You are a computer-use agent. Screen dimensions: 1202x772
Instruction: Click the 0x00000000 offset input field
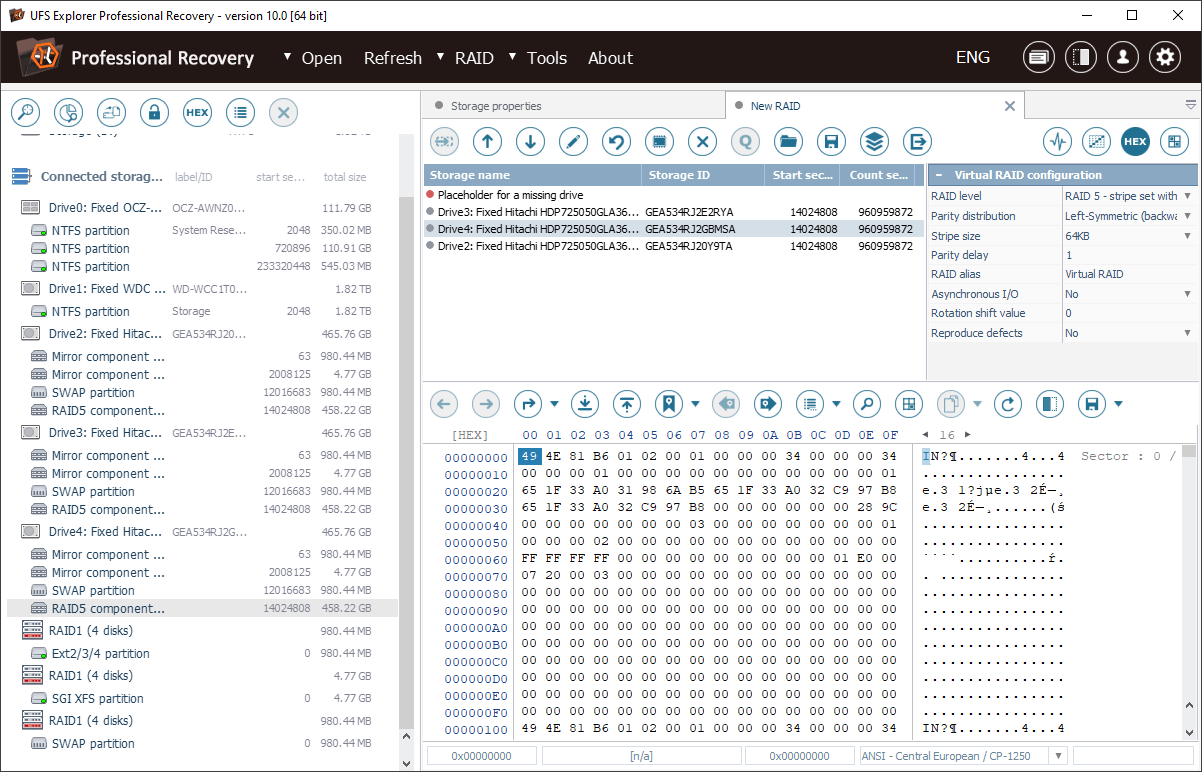pos(481,754)
